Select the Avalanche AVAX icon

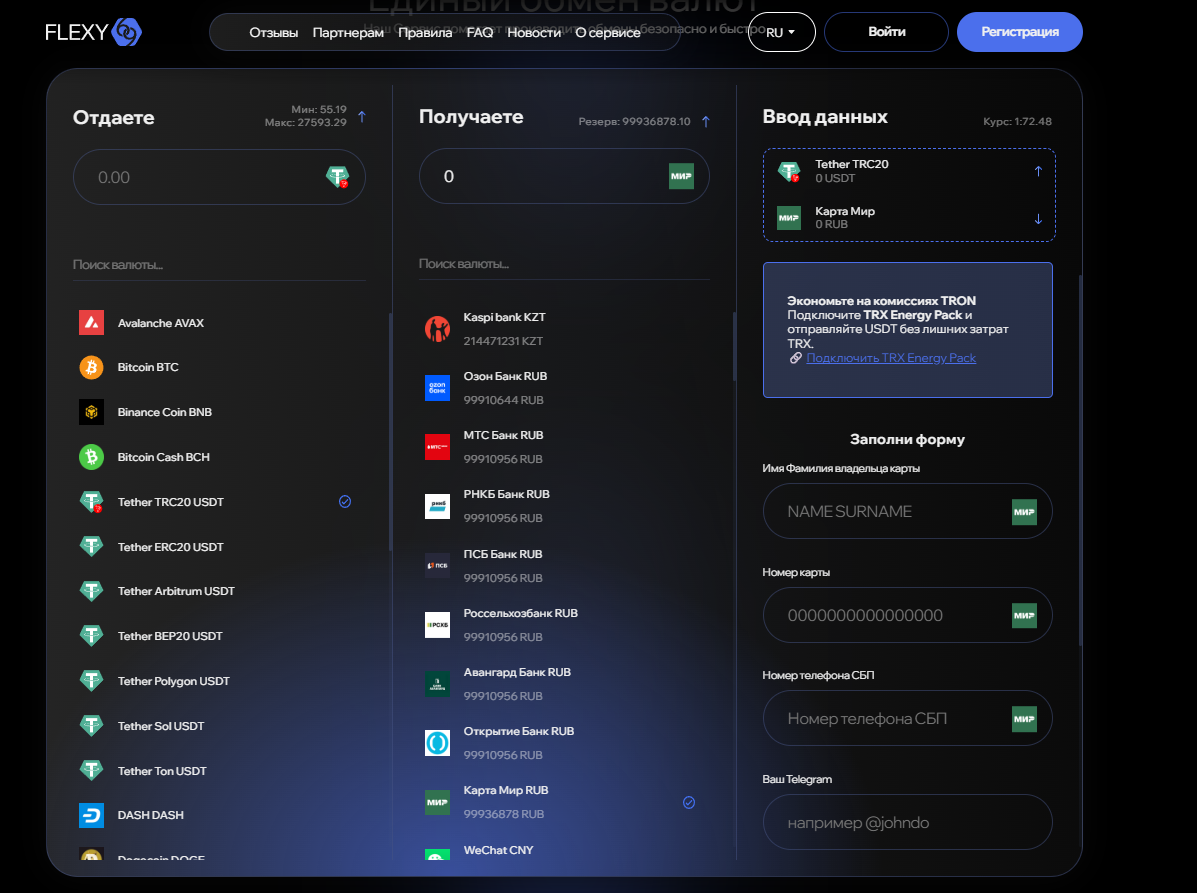pos(92,323)
